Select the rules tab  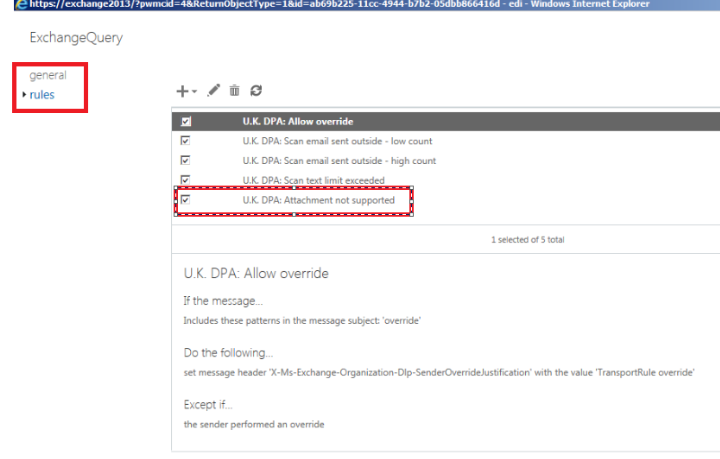(x=42, y=95)
